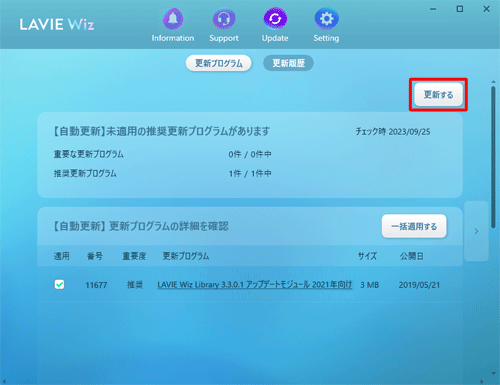
Task: Click the 更新プログラム column header
Action: [186, 256]
